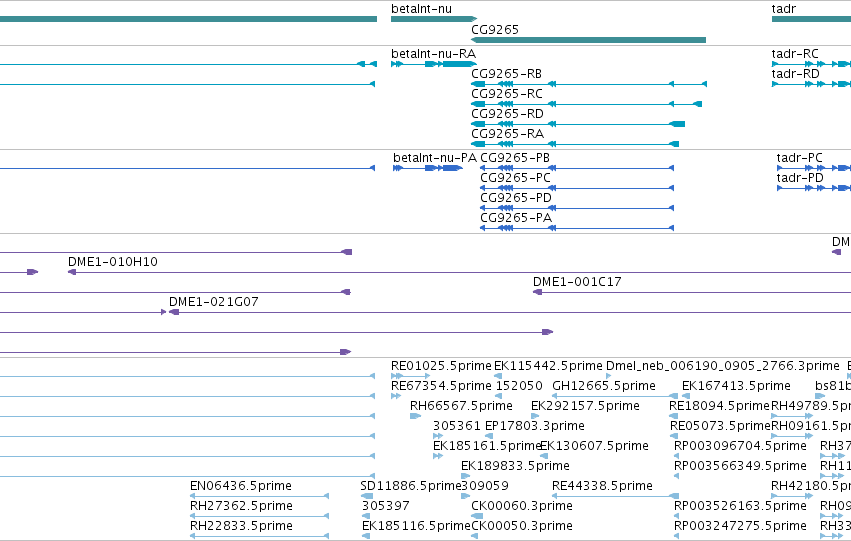Image resolution: width=851 pixels, height=541 pixels.
Task: Click the EK115442.5prime EST label
Action: [548, 366]
